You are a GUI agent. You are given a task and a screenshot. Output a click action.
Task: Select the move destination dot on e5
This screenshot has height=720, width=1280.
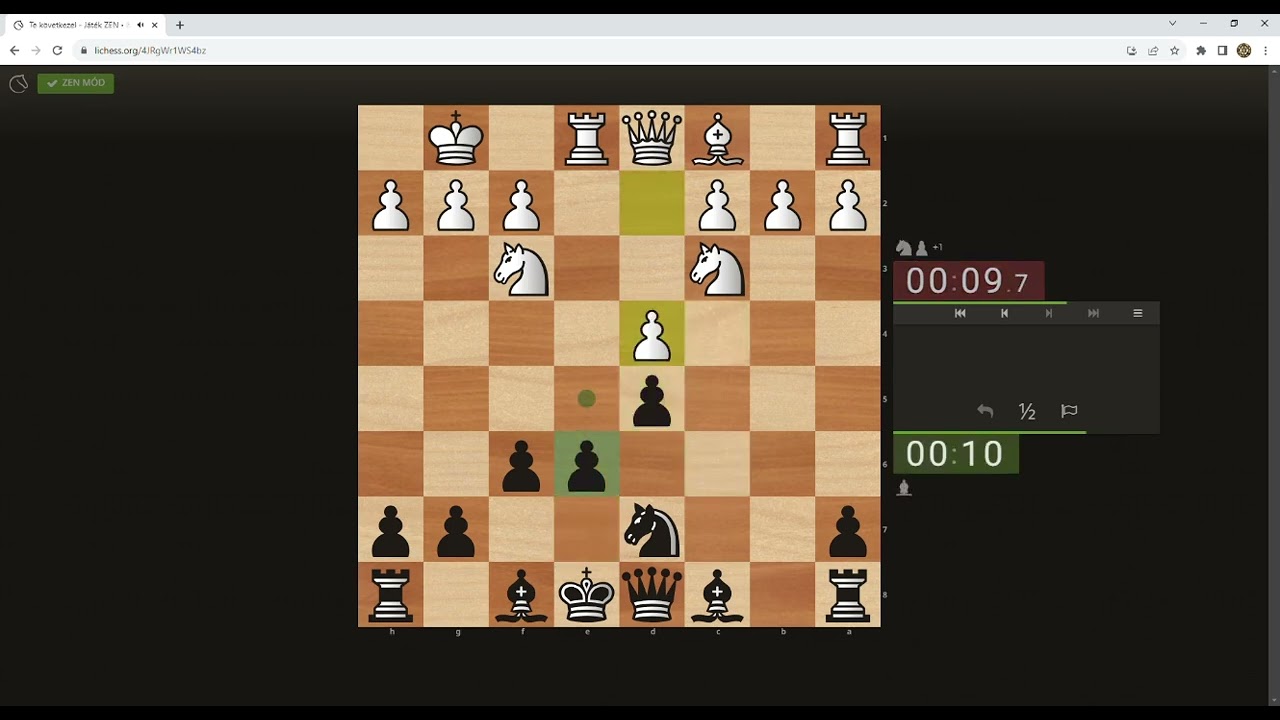click(x=587, y=399)
